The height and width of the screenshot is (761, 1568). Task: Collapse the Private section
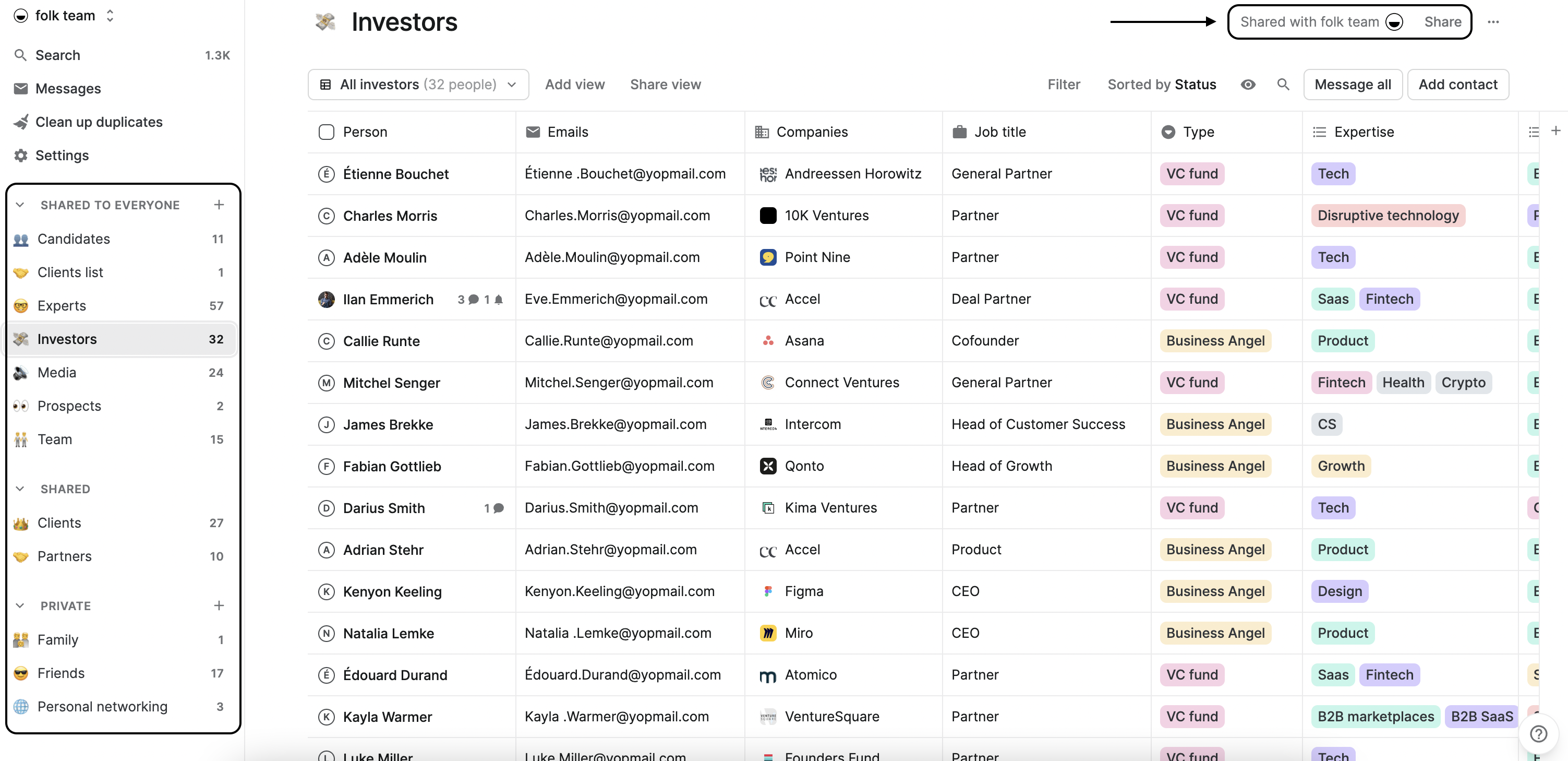coord(20,605)
